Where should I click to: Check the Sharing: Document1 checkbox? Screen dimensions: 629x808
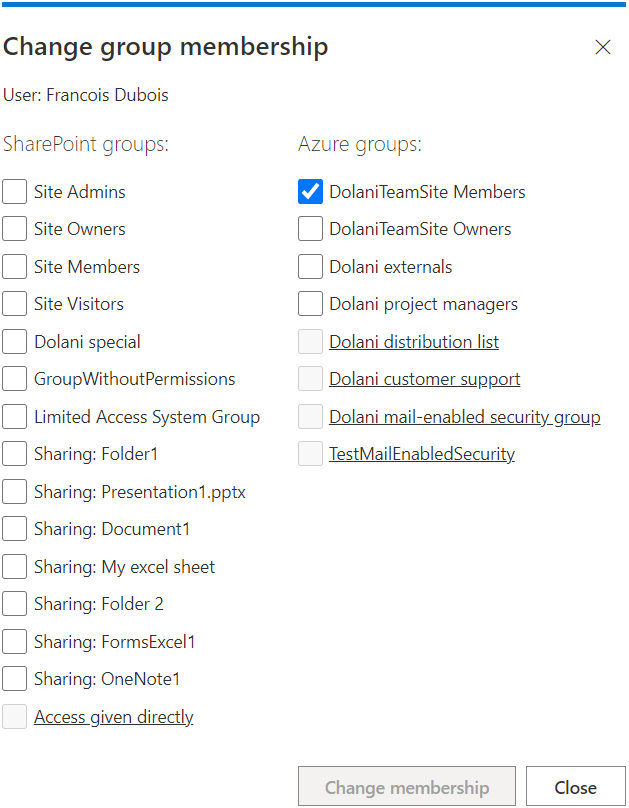(14, 529)
